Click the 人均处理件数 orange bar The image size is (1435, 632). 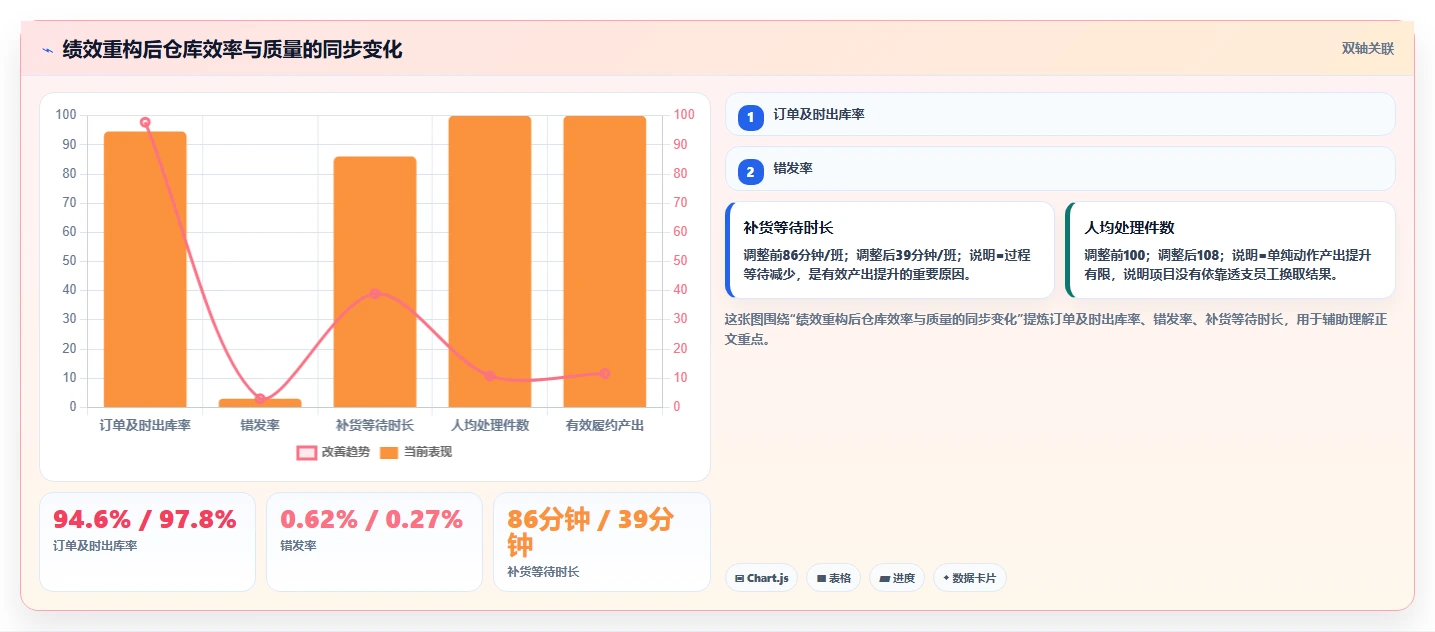tap(490, 261)
